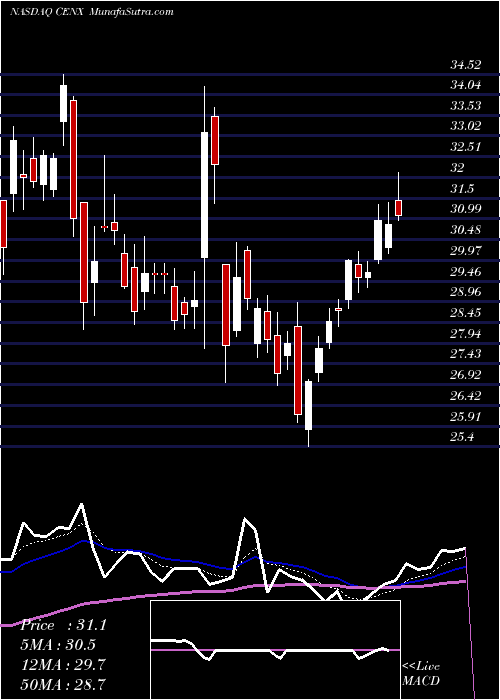The image size is (500, 700).
Task: Click the Price : 31.1 readout
Action: [x=63, y=625]
